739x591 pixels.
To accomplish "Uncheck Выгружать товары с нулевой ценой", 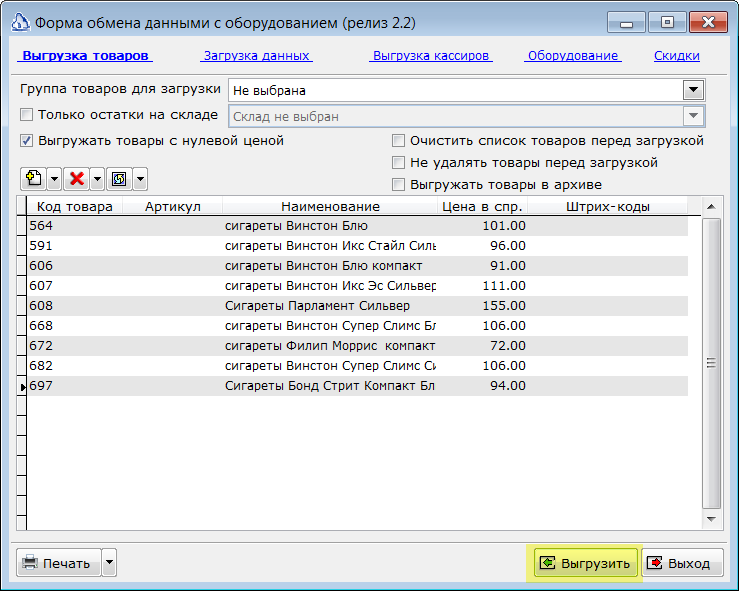I will point(26,140).
